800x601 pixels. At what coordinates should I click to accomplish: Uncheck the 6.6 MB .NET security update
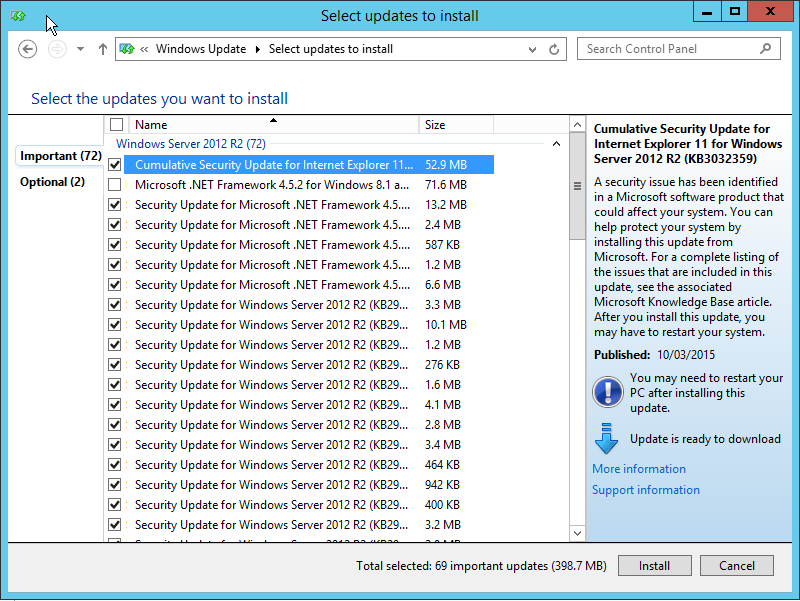click(115, 285)
